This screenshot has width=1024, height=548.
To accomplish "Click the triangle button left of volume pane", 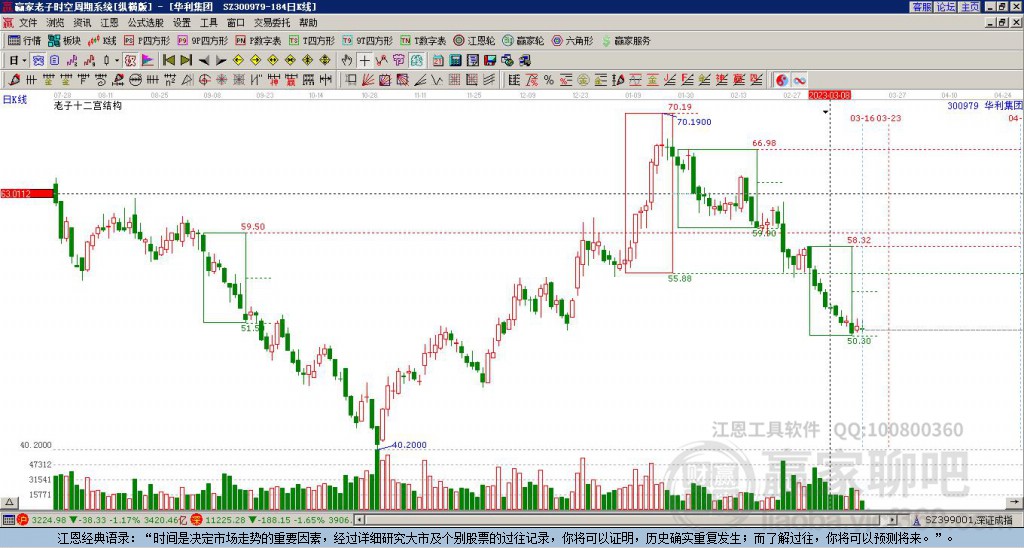I will coord(8,502).
